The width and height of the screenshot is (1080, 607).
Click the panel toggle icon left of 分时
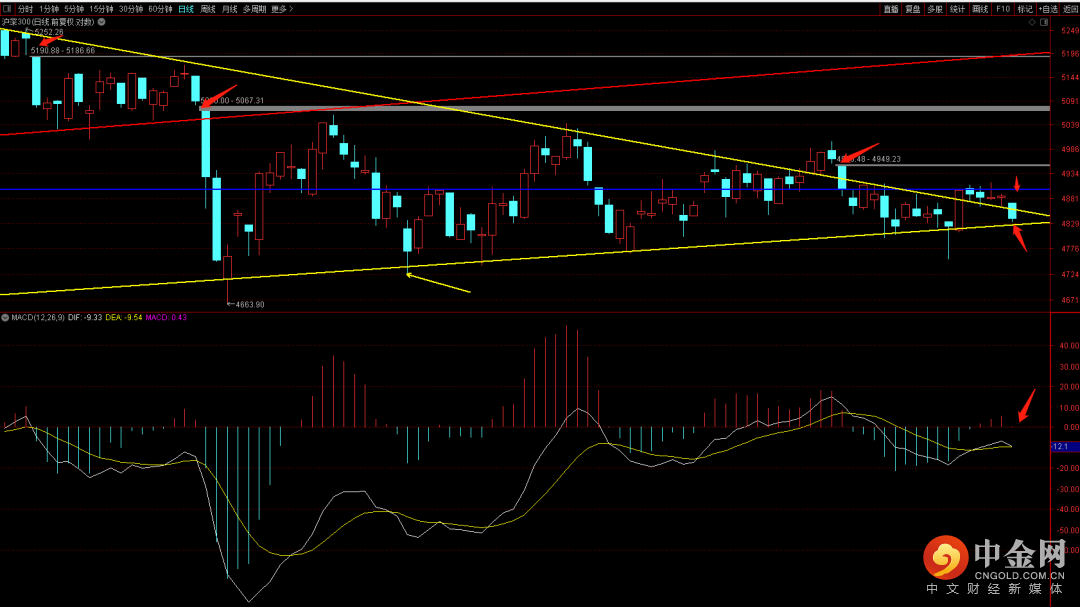click(7, 9)
